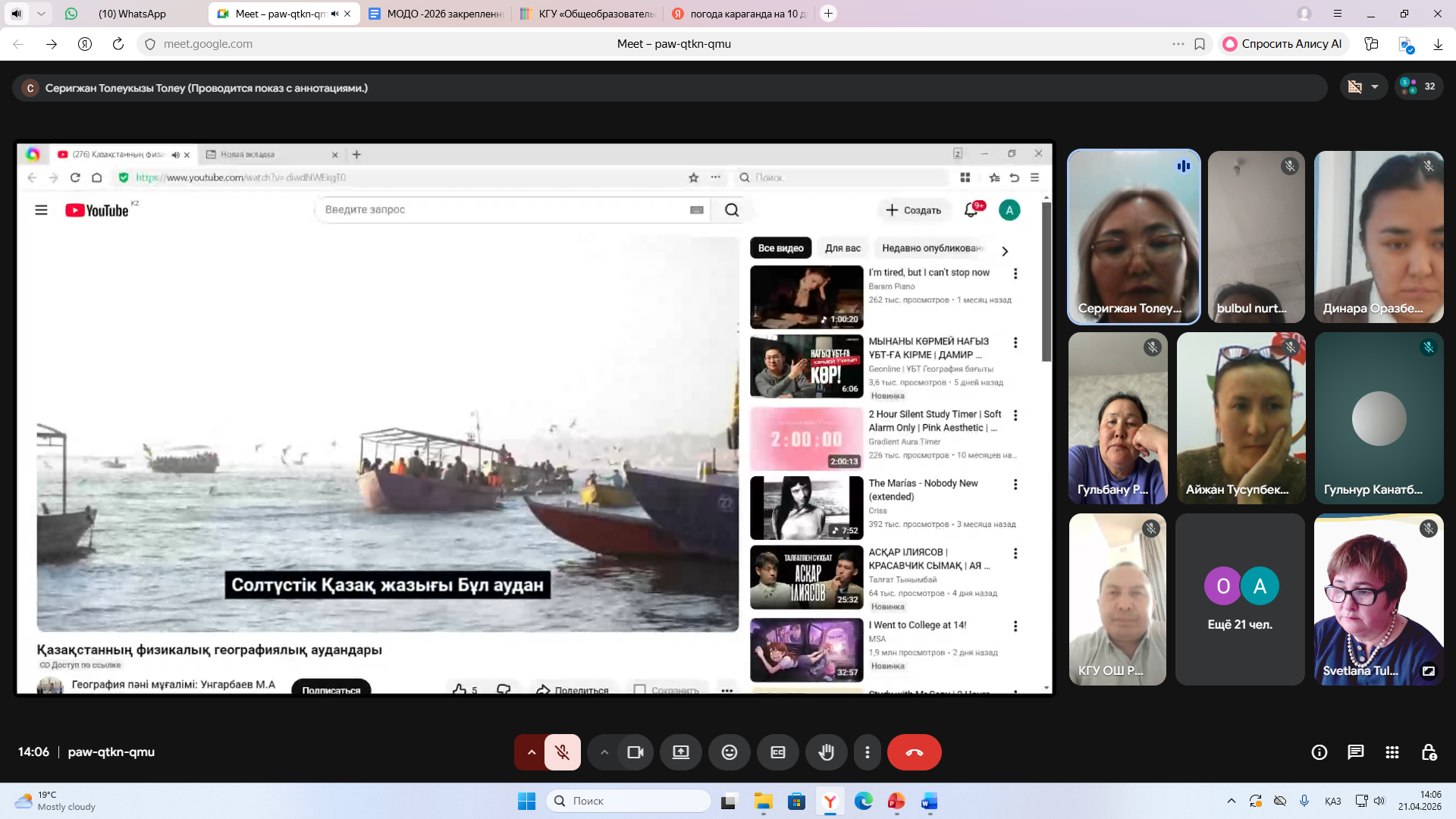Open more options three-dot menu in call bar

(867, 752)
